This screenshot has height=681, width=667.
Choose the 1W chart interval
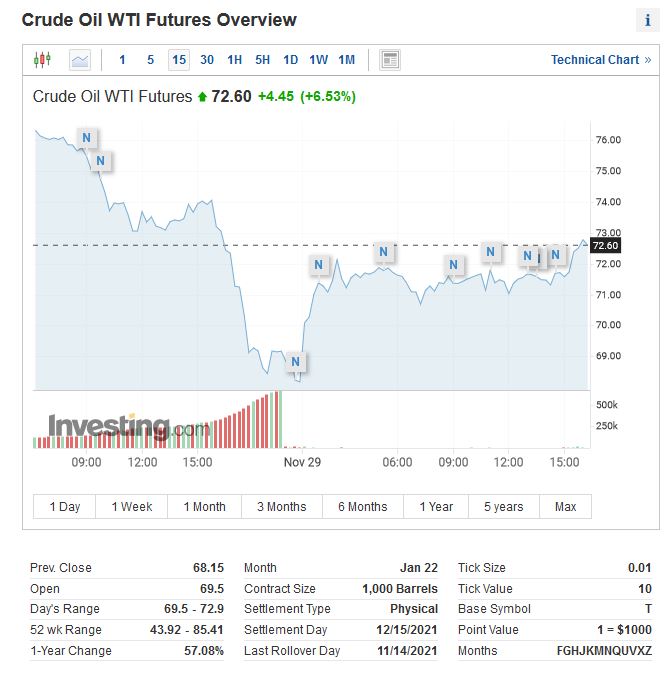tap(318, 60)
